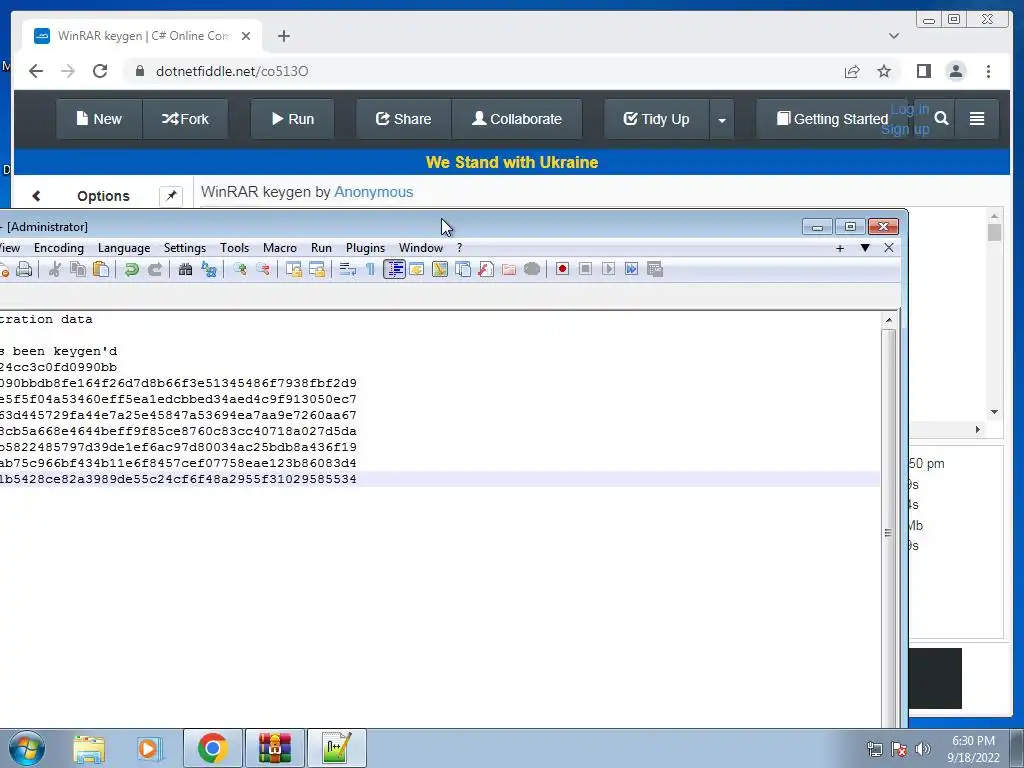This screenshot has width=1024, height=768.
Task: Start macro recording with red dot icon
Action: tap(562, 269)
